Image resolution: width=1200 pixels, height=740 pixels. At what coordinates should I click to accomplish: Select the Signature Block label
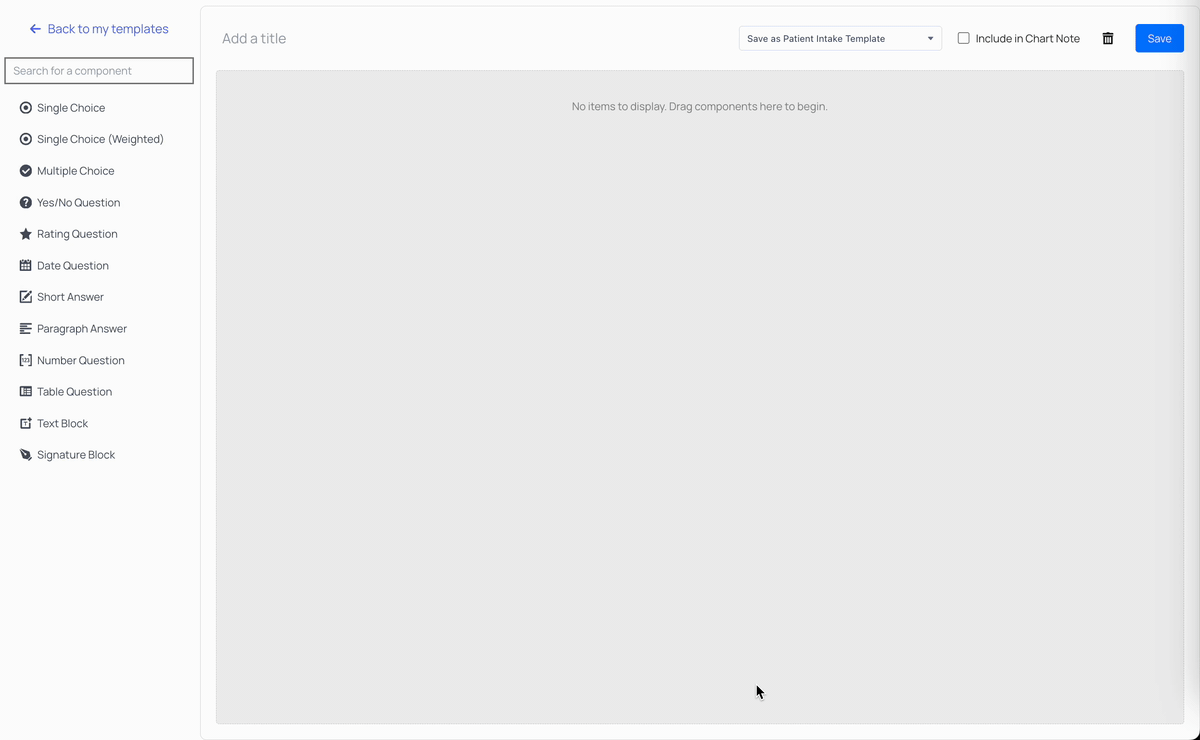click(76, 454)
